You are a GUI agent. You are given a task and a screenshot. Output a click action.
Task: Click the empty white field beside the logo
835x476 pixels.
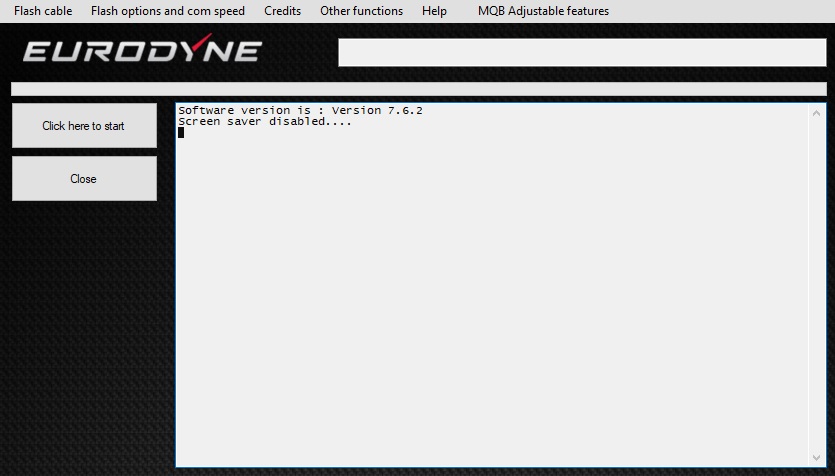click(581, 52)
